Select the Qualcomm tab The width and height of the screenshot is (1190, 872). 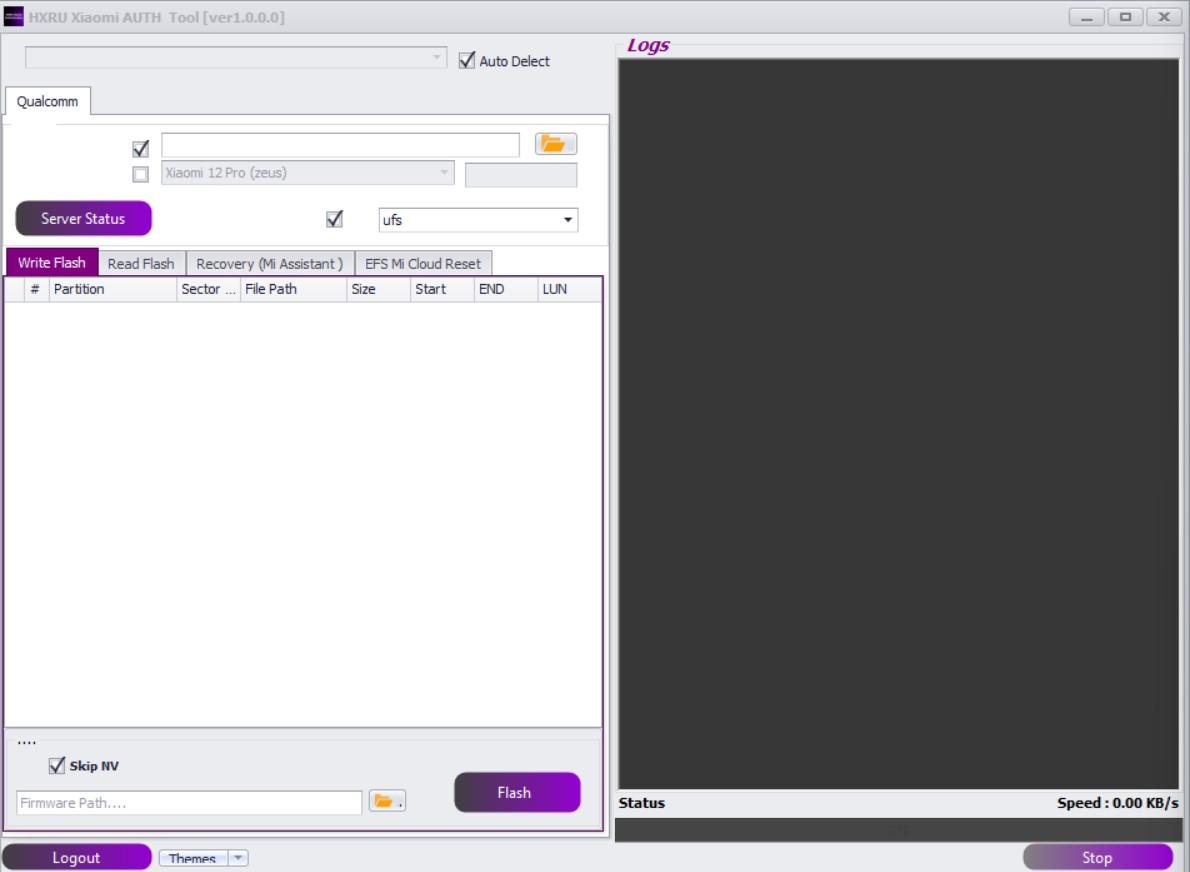click(x=47, y=102)
